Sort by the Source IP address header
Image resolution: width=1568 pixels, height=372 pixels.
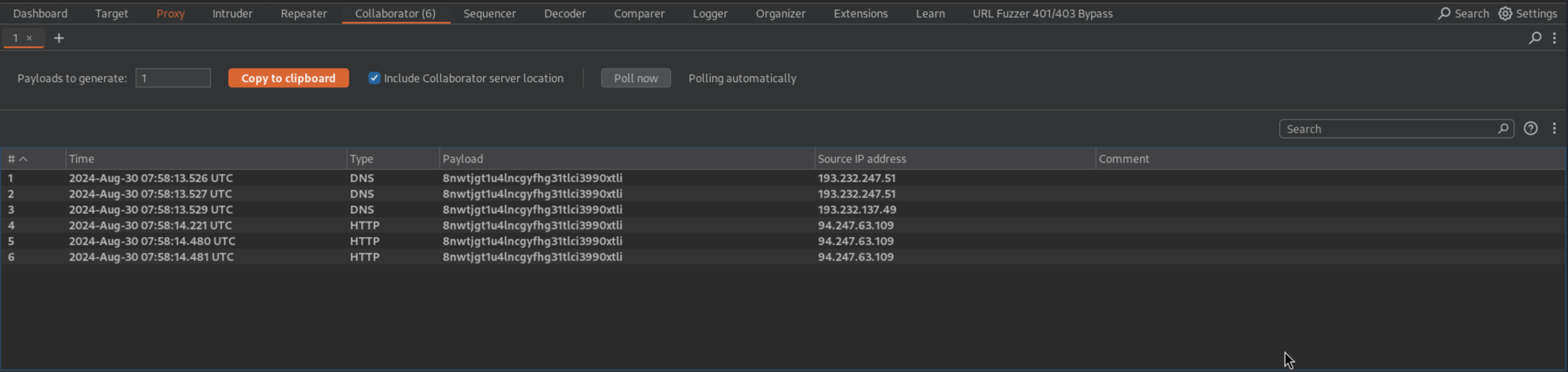tap(861, 159)
